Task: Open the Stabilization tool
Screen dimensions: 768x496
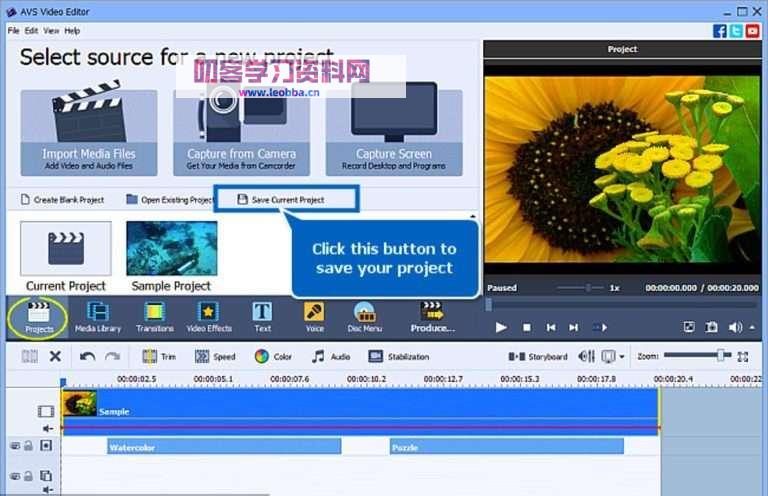Action: point(399,356)
